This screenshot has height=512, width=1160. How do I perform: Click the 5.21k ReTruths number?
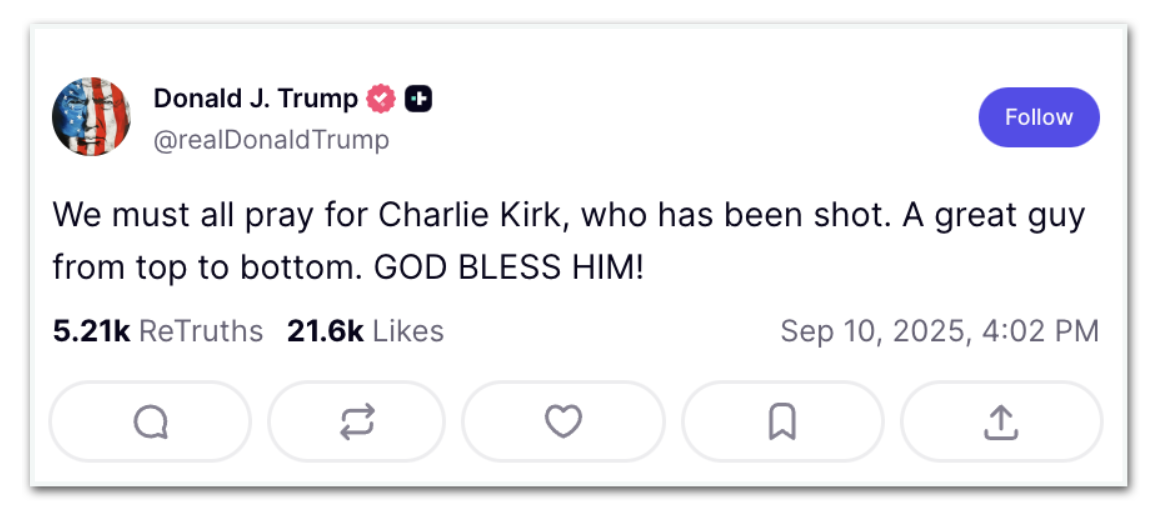(x=91, y=331)
